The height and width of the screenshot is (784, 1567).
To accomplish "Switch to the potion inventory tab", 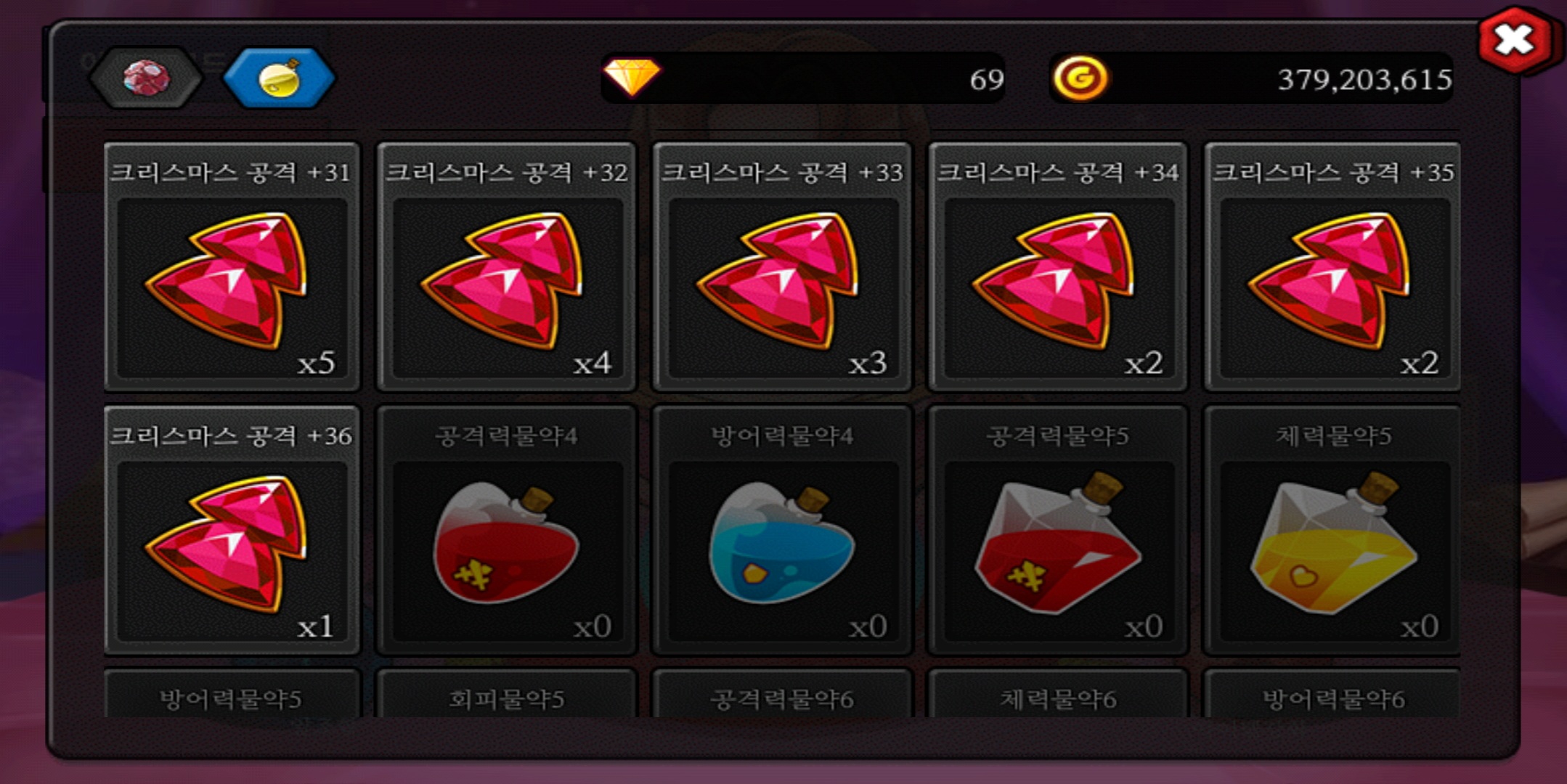I will pyautogui.click(x=280, y=78).
